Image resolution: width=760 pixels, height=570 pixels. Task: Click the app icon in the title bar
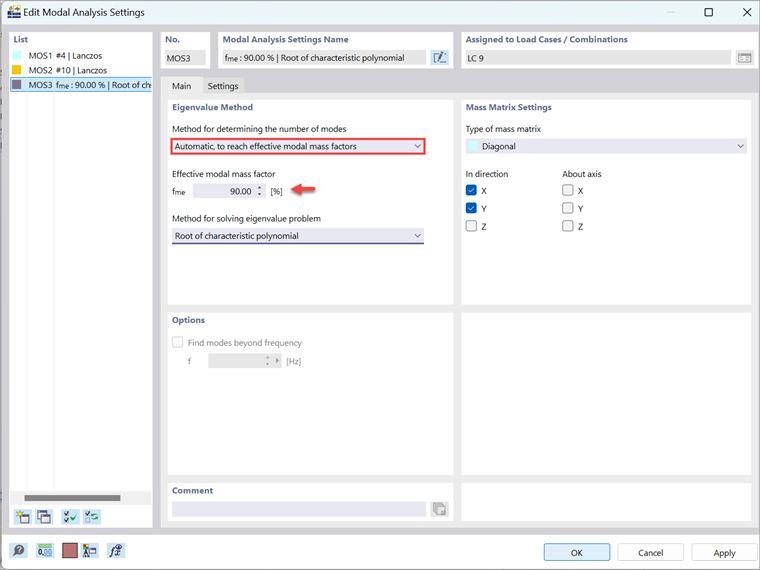(x=14, y=12)
